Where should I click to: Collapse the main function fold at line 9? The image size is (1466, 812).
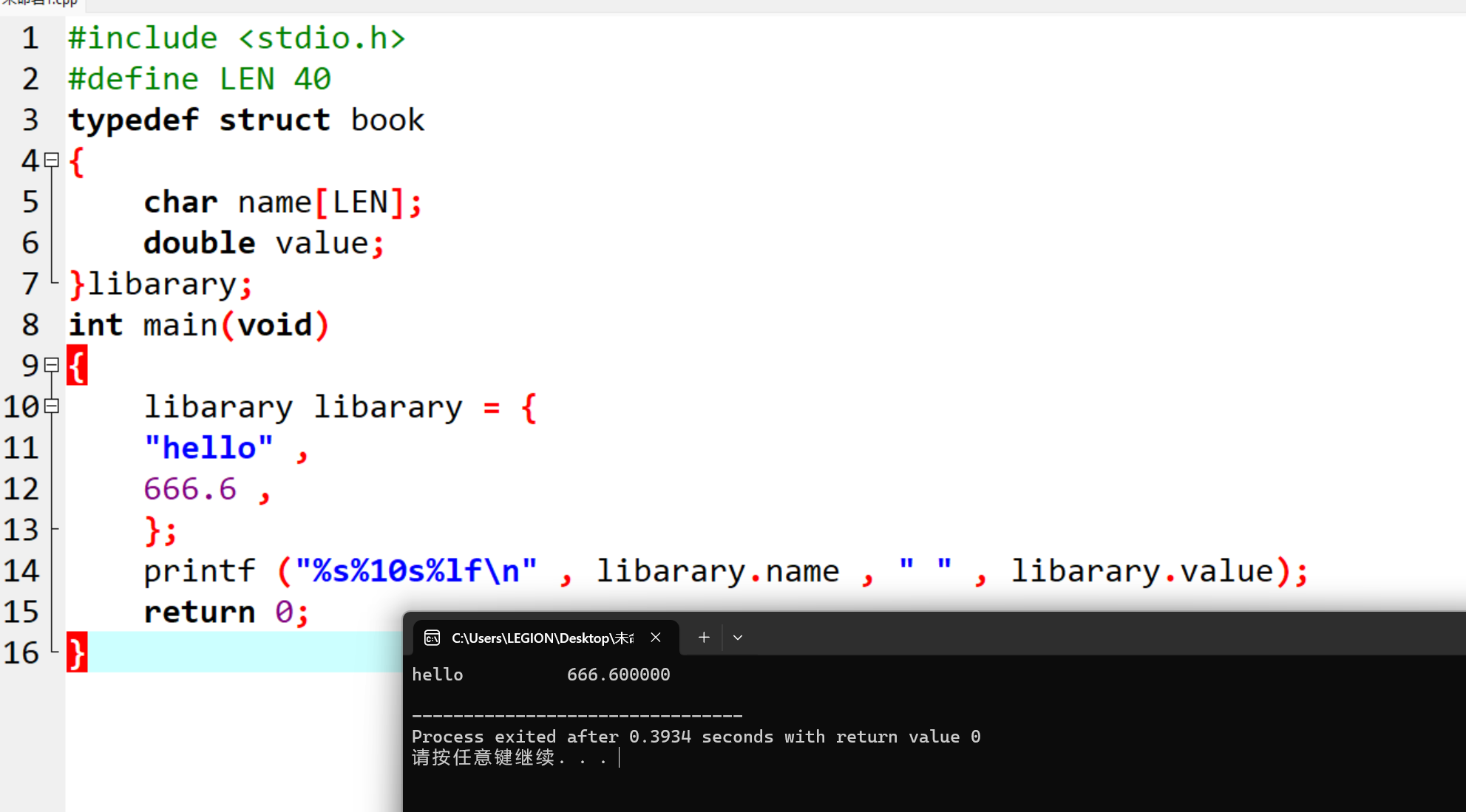click(x=52, y=365)
